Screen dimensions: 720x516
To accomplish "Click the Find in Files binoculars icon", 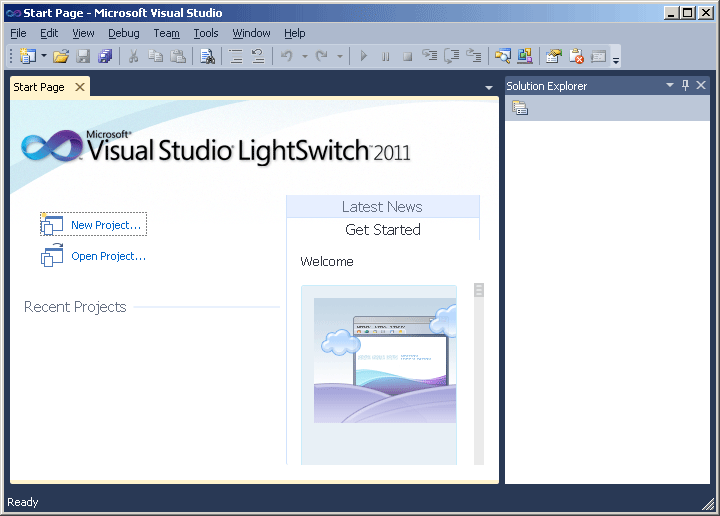I will click(208, 56).
